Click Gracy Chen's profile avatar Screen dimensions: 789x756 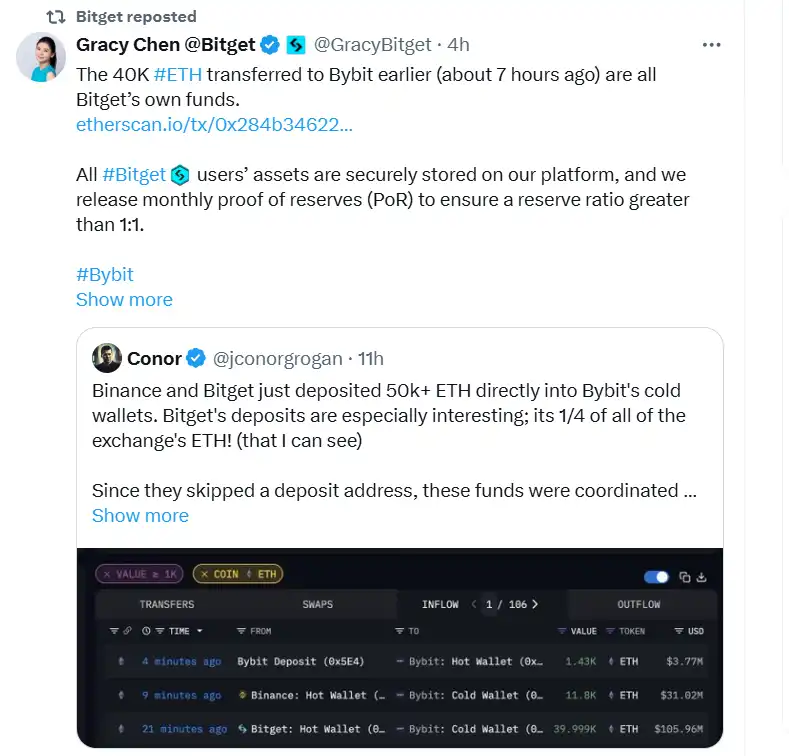(x=41, y=57)
